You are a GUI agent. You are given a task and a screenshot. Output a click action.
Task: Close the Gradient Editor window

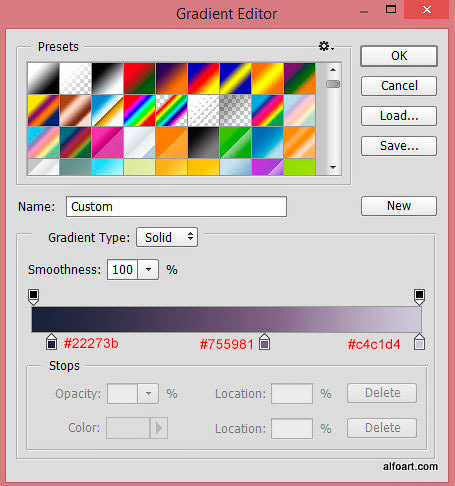tap(426, 10)
